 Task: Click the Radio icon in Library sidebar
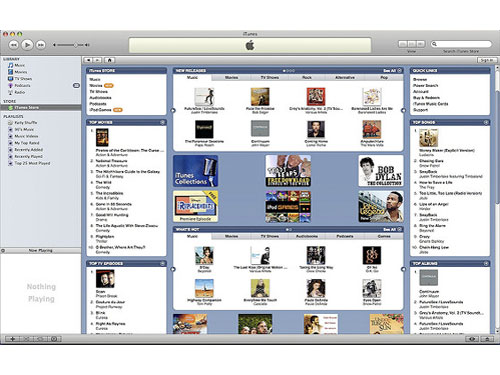10,92
